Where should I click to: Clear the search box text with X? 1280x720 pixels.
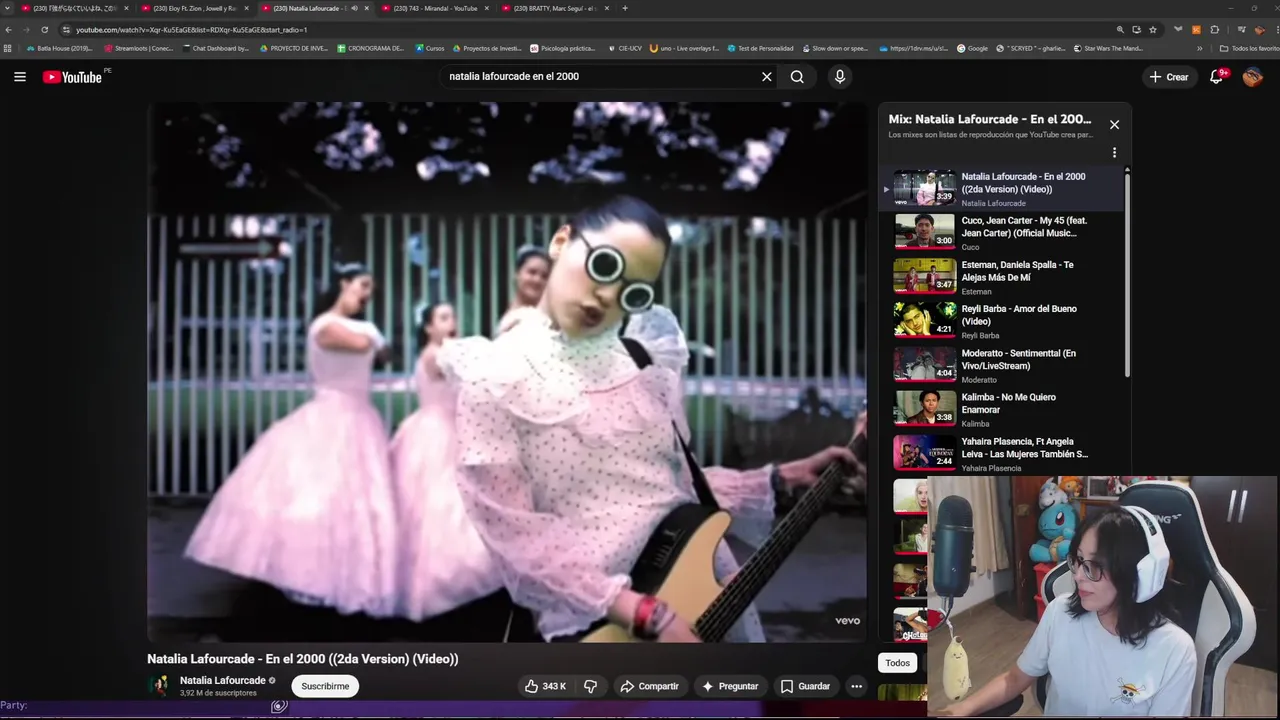[767, 77]
